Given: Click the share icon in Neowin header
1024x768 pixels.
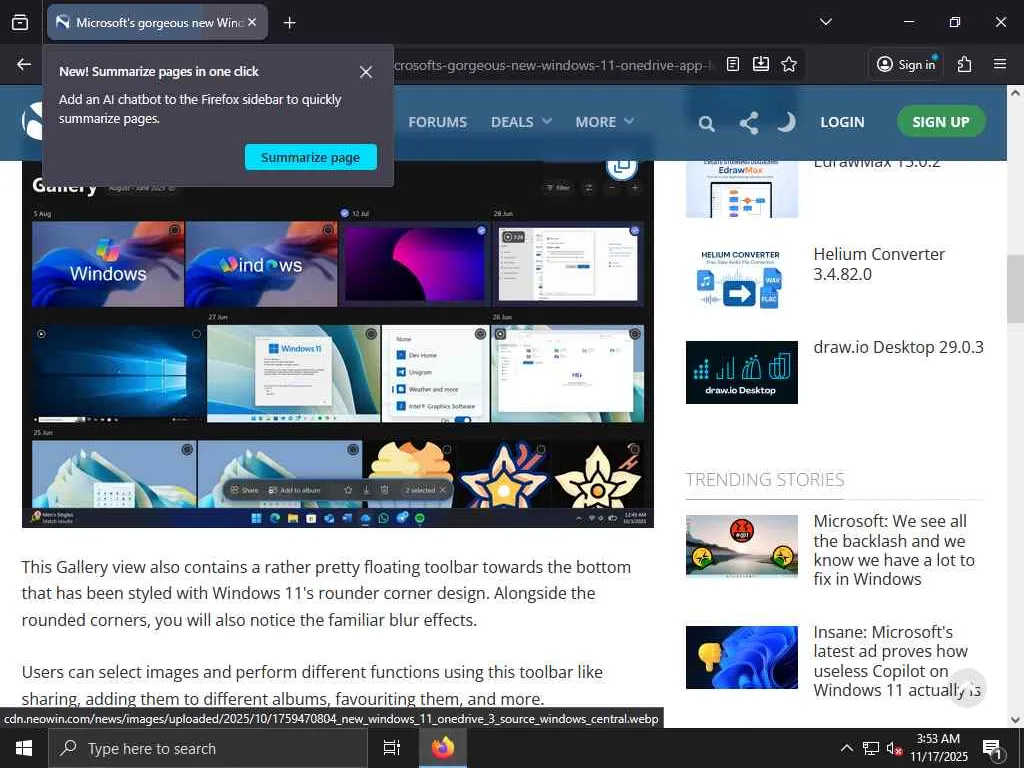Looking at the screenshot, I should point(748,123).
